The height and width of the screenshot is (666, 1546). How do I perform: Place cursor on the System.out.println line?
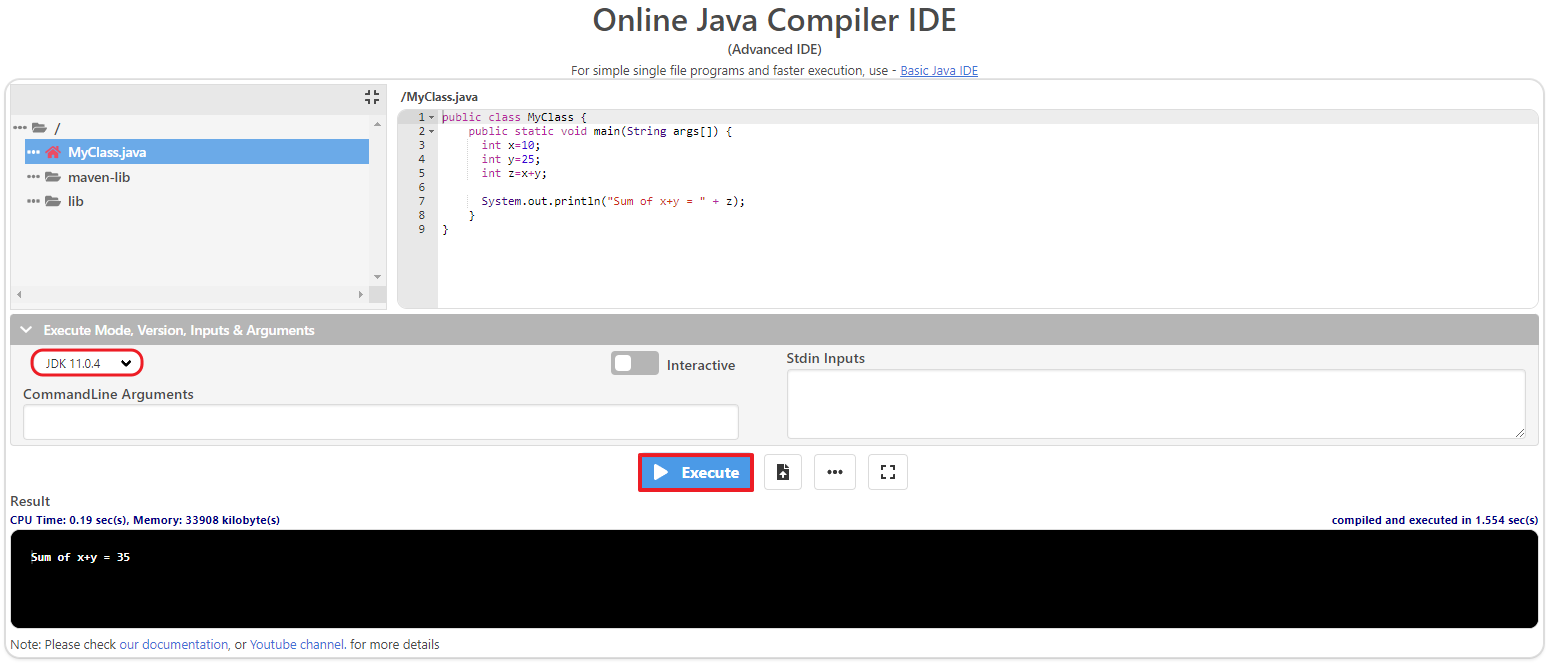(x=613, y=201)
